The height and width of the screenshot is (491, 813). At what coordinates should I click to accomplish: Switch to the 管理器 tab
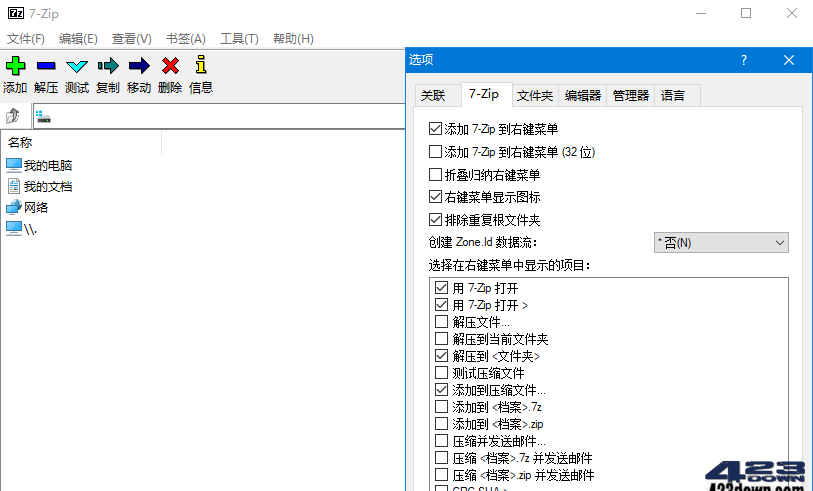click(x=631, y=95)
